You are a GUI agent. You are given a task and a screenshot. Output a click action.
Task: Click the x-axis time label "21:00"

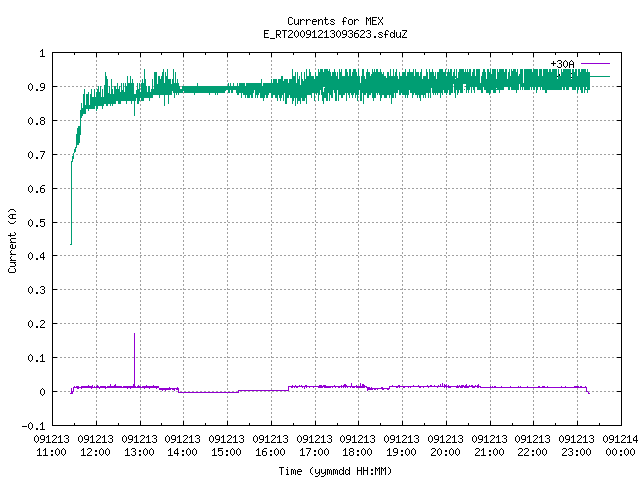point(489,452)
